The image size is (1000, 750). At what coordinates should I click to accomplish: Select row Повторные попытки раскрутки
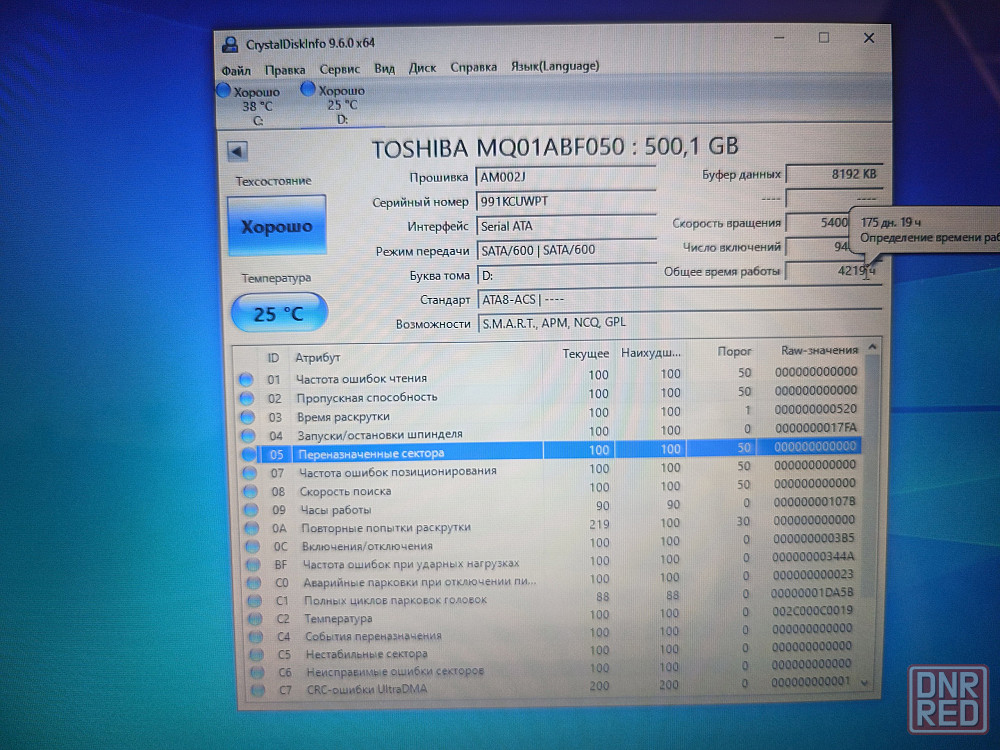(554, 524)
